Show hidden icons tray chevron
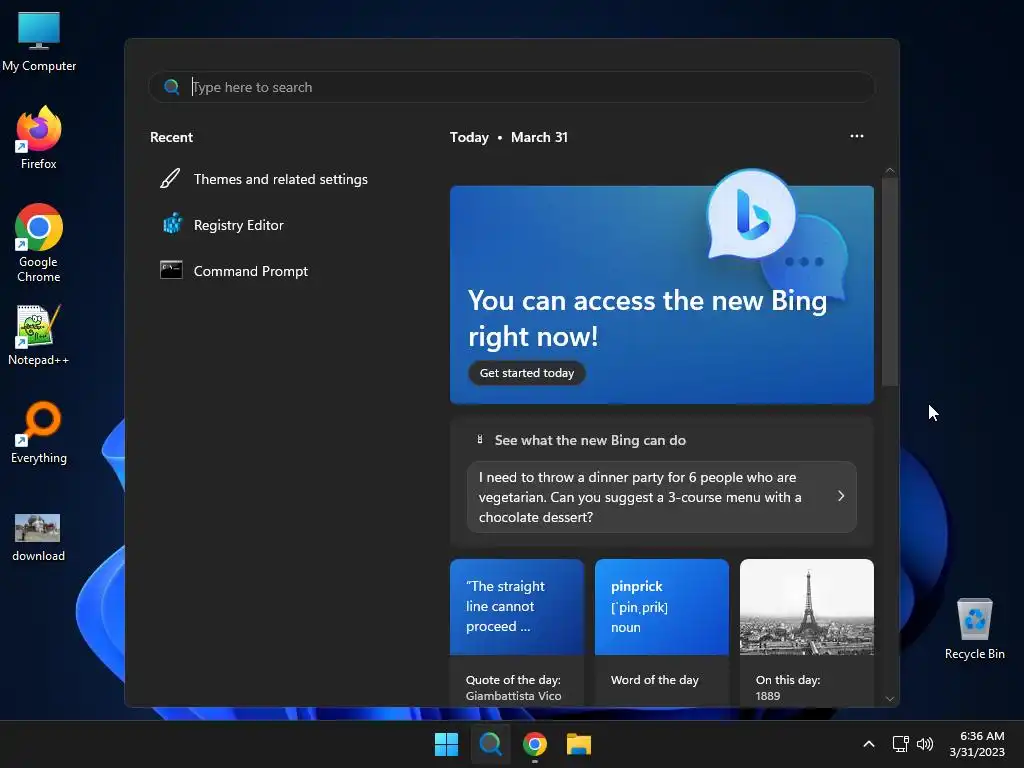This screenshot has height=768, width=1024. click(869, 744)
